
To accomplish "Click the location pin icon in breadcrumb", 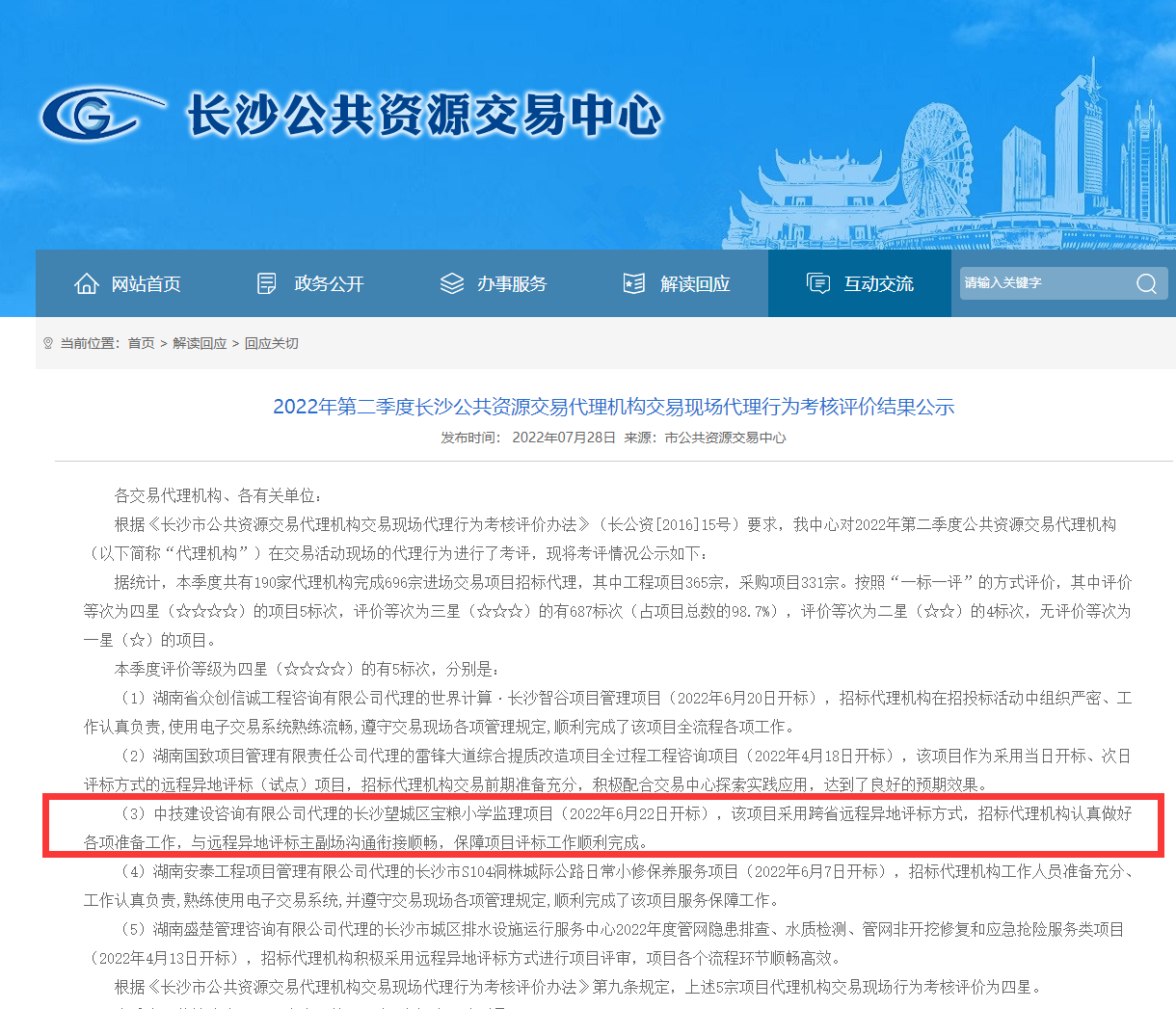I will click(x=48, y=343).
